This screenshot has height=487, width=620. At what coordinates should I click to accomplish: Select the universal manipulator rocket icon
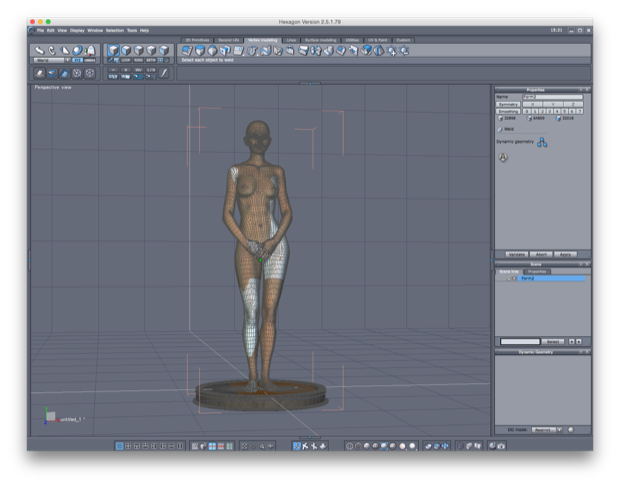(91, 50)
